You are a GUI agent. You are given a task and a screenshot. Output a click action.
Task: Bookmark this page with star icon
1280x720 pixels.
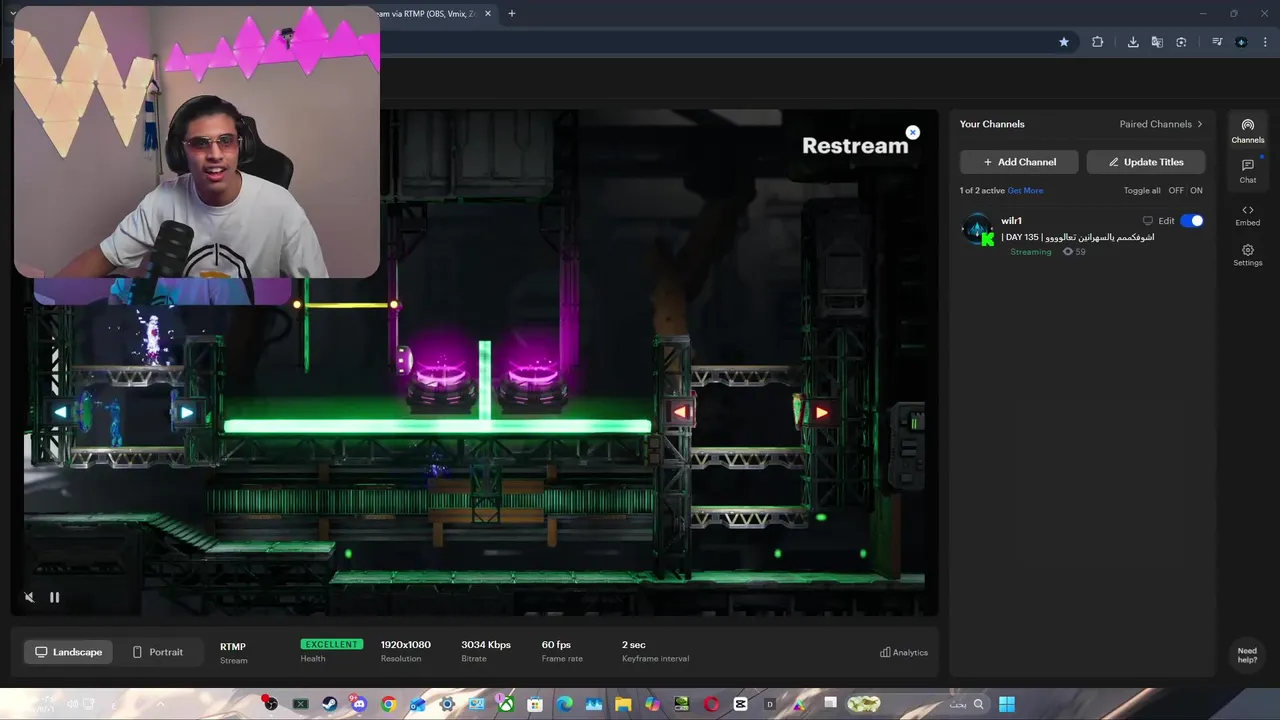click(1064, 42)
